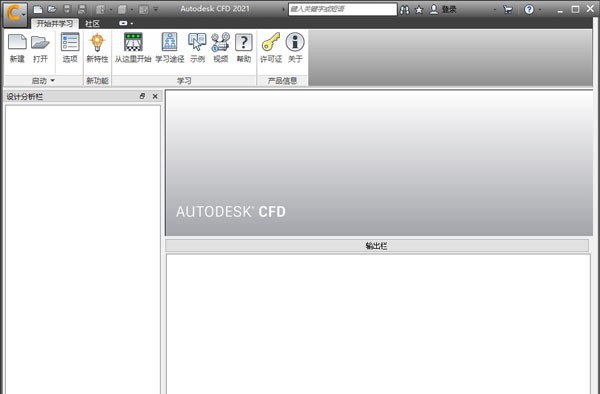Open dropdown arrow right of 登录
The height and width of the screenshot is (394, 600).
tap(494, 10)
